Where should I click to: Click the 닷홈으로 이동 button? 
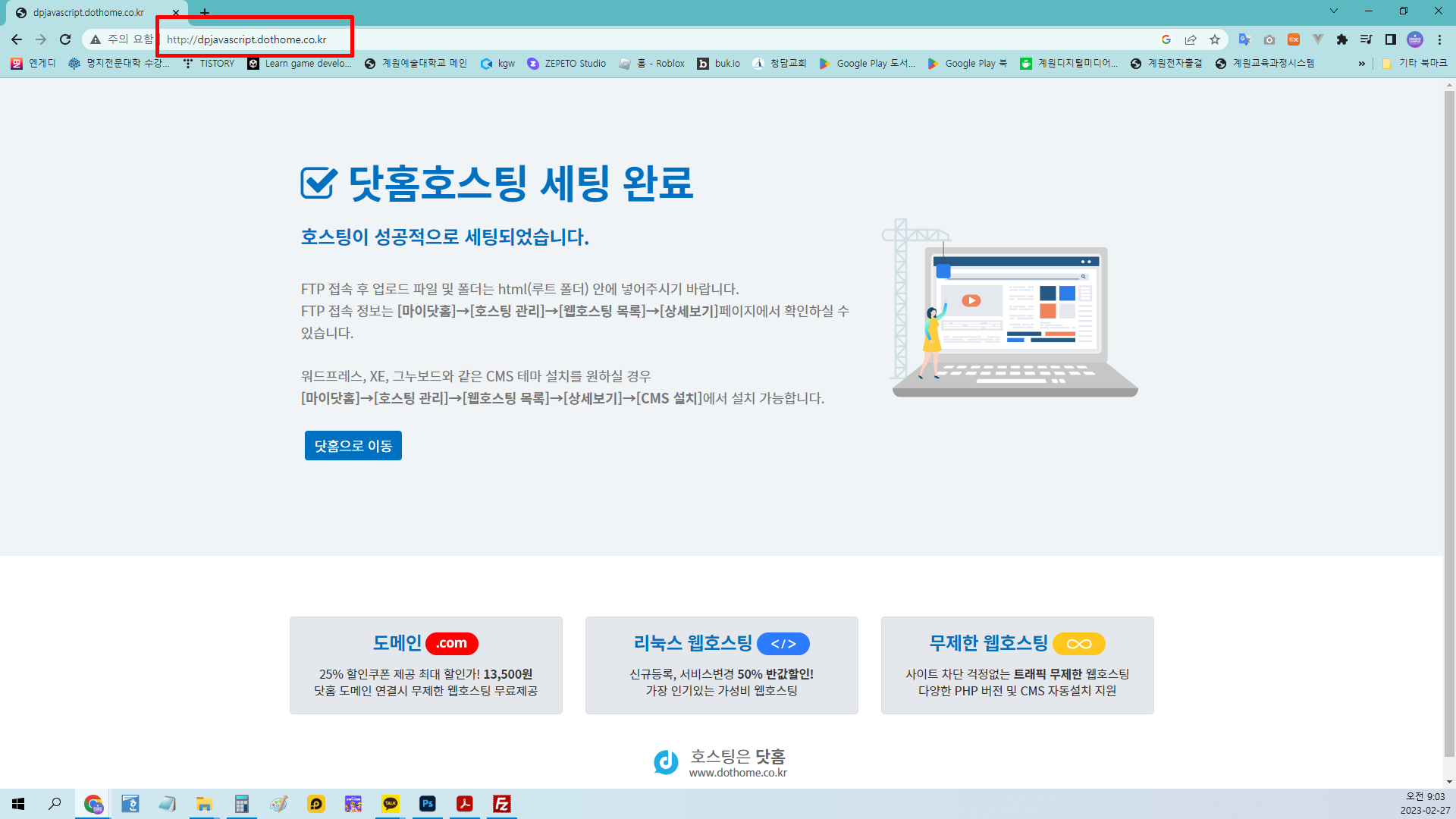coord(353,446)
